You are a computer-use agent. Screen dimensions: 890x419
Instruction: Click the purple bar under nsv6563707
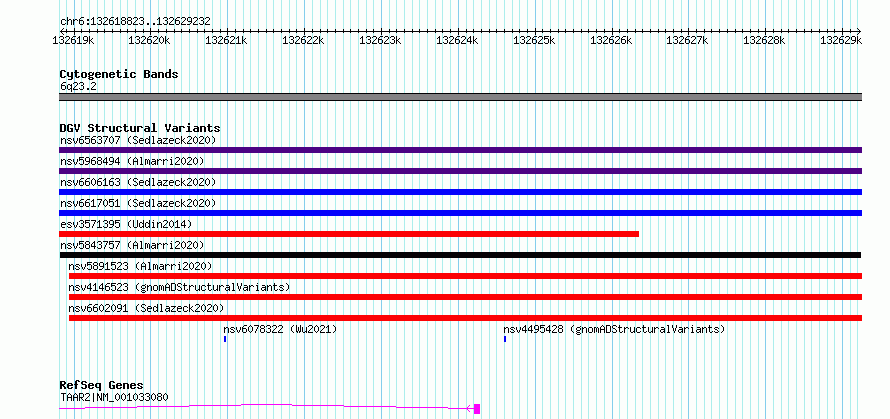460,150
